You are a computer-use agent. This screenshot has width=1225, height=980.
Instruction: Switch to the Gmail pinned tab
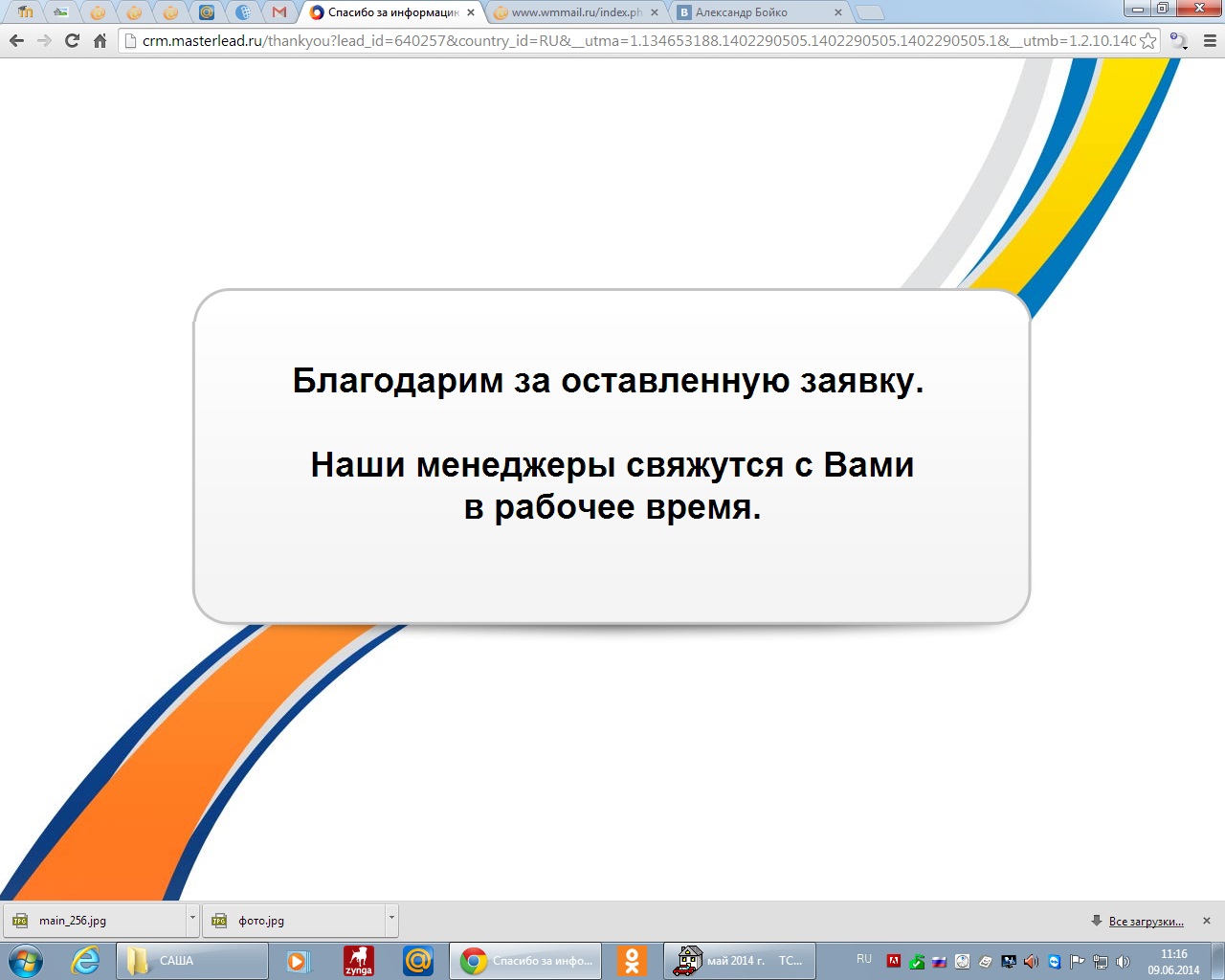click(x=278, y=12)
